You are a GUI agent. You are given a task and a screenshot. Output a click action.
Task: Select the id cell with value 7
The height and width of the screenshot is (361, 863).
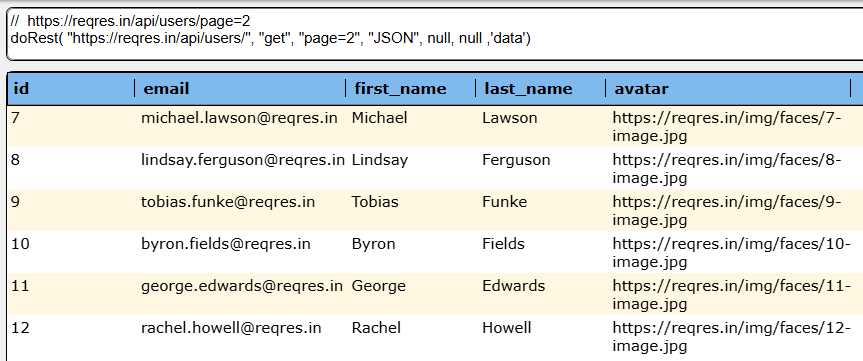(15, 117)
